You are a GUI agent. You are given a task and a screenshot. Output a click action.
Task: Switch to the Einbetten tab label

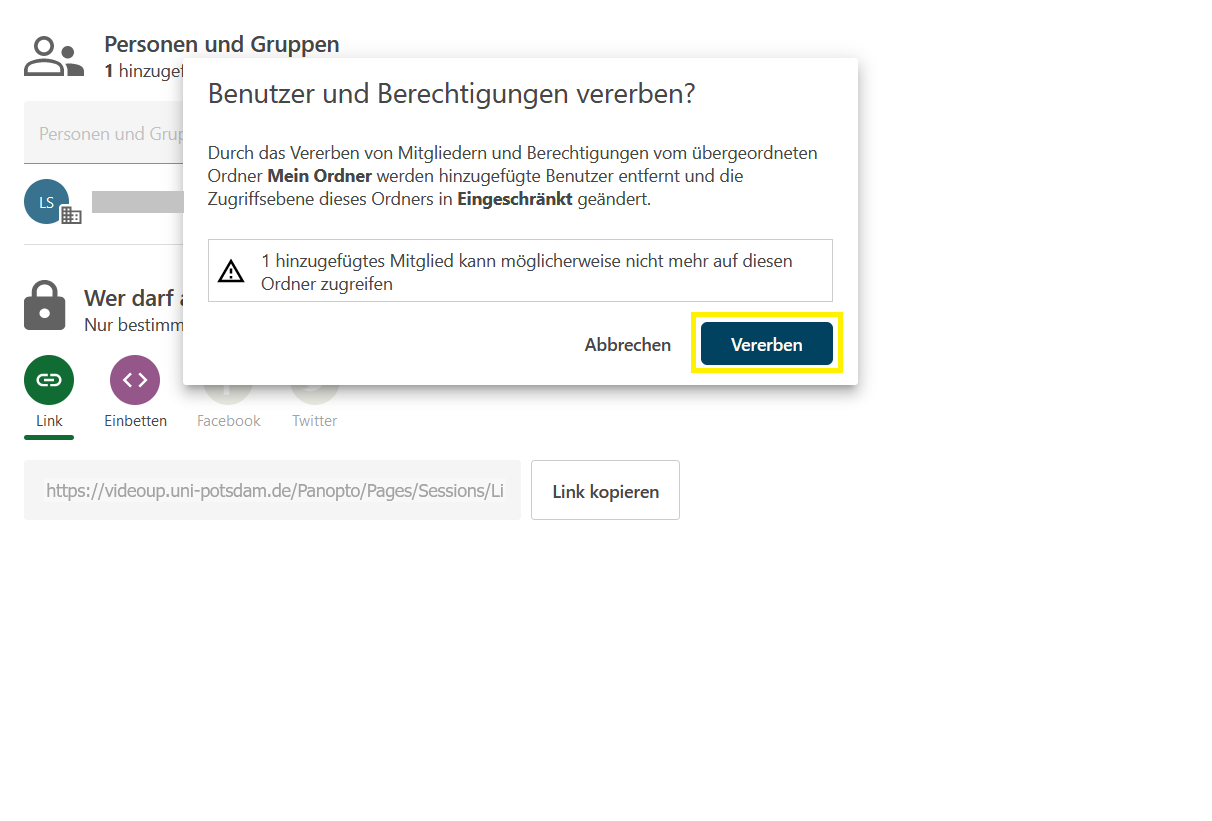pos(135,421)
